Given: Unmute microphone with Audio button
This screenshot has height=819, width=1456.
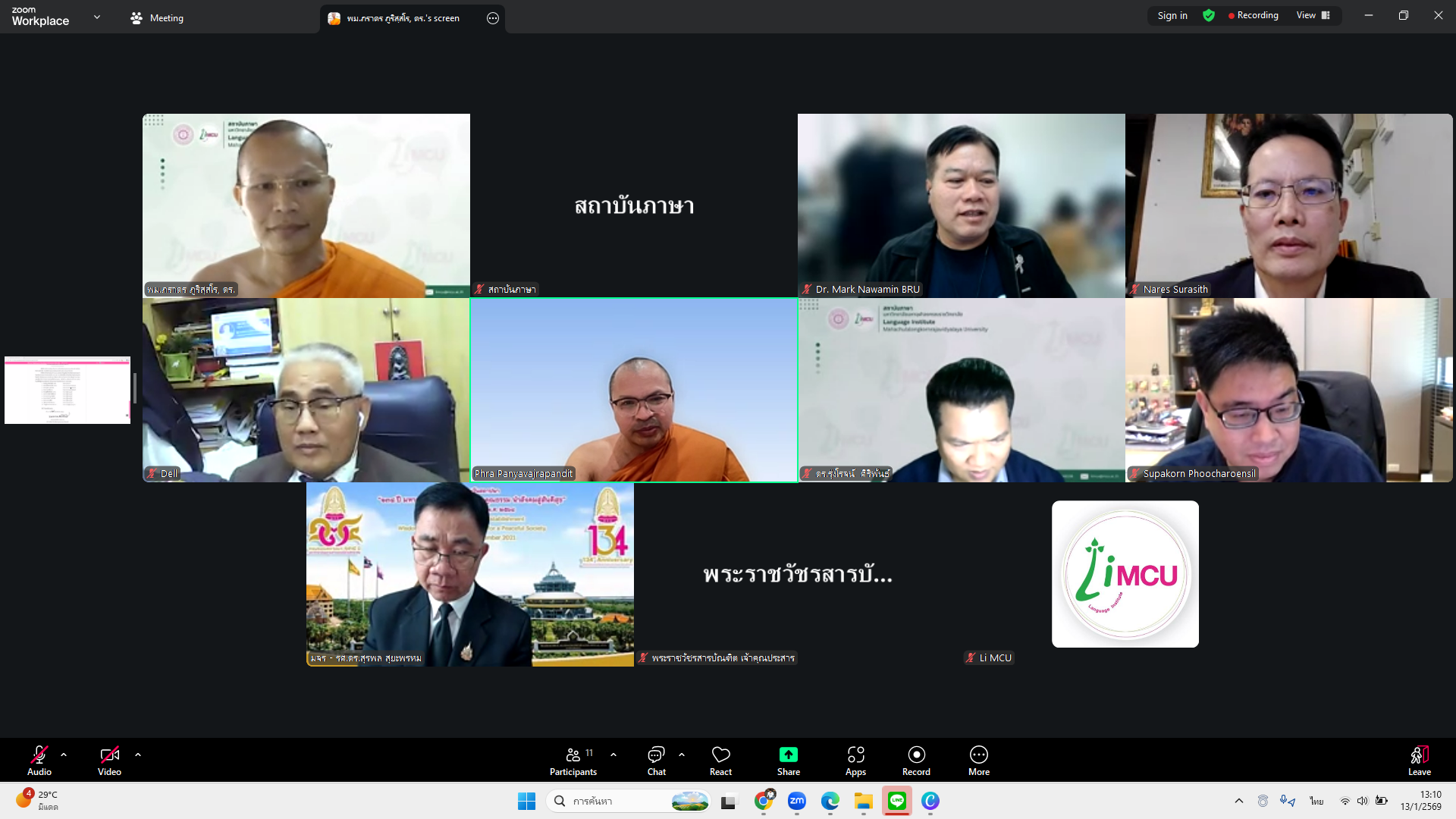Looking at the screenshot, I should tap(39, 755).
